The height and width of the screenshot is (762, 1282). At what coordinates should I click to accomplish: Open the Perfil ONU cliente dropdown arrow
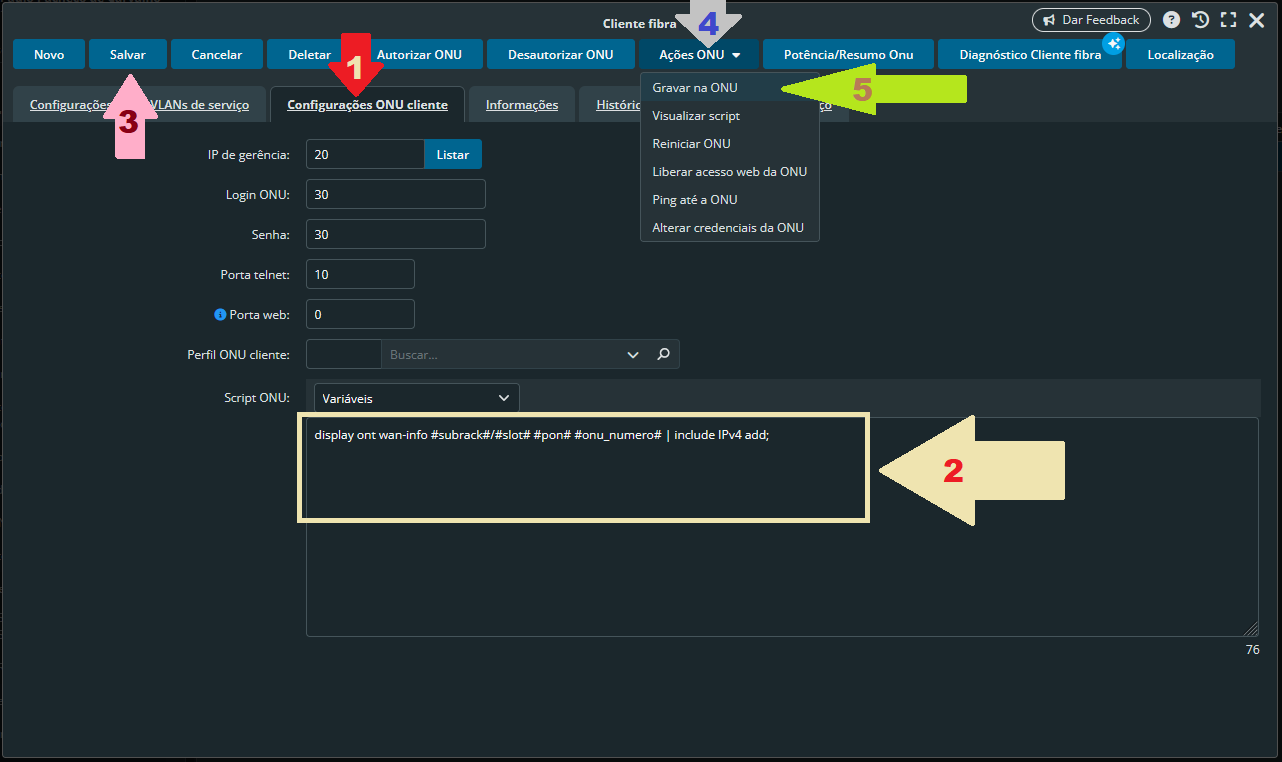point(632,354)
